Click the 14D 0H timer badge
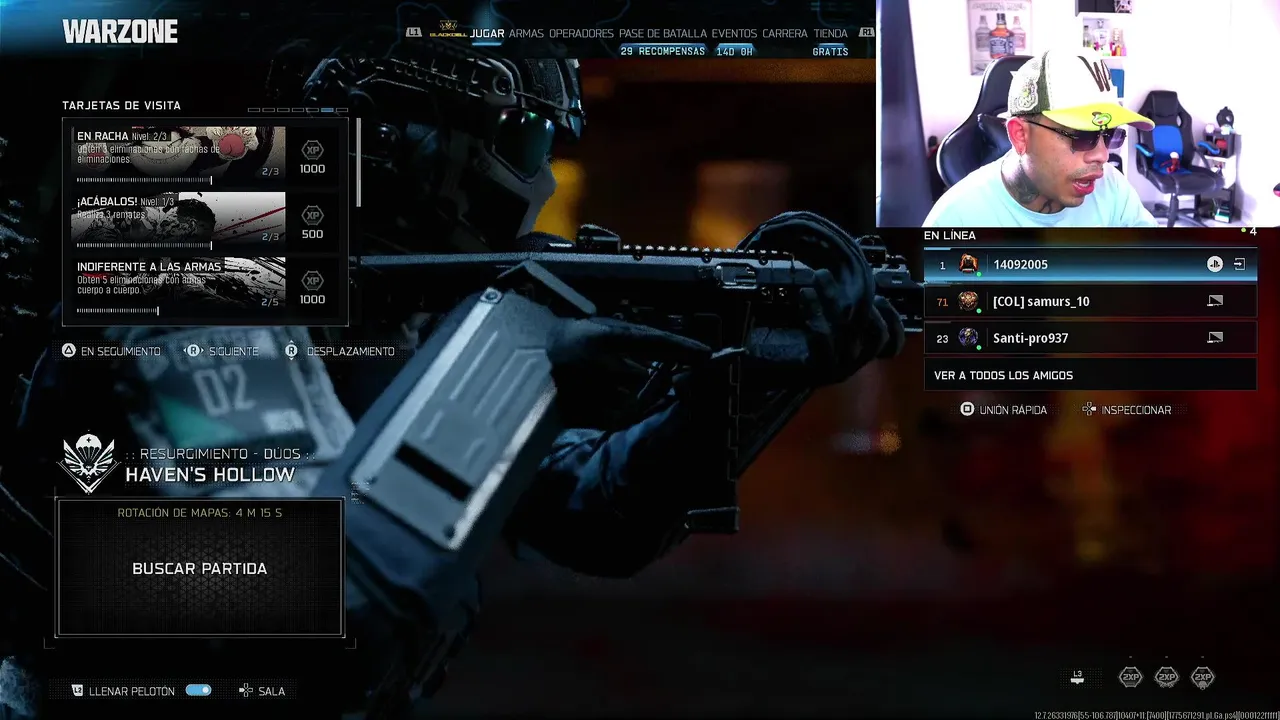The height and width of the screenshot is (720, 1280). 734,51
